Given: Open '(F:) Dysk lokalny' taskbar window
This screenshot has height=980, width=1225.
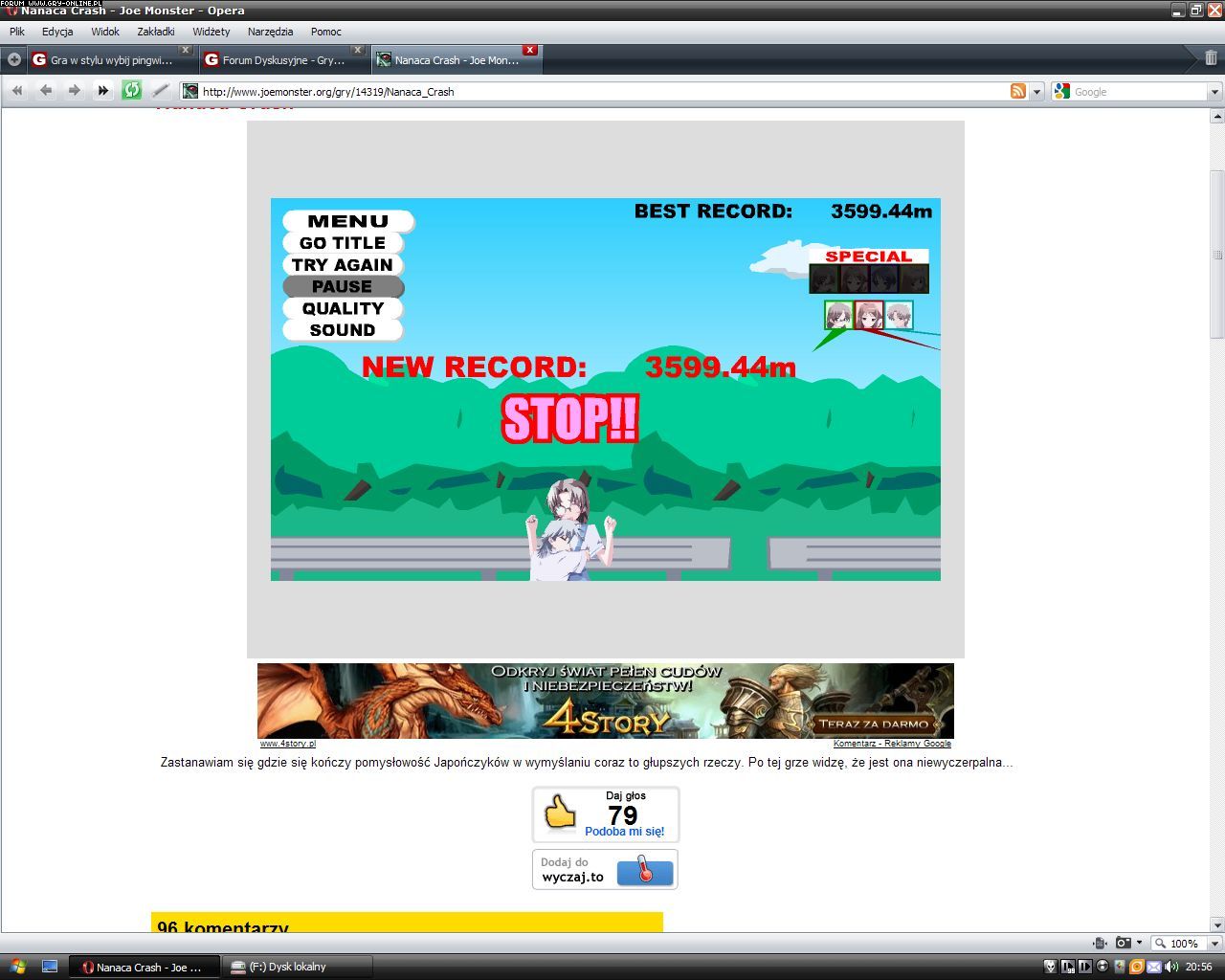Looking at the screenshot, I should (x=298, y=967).
